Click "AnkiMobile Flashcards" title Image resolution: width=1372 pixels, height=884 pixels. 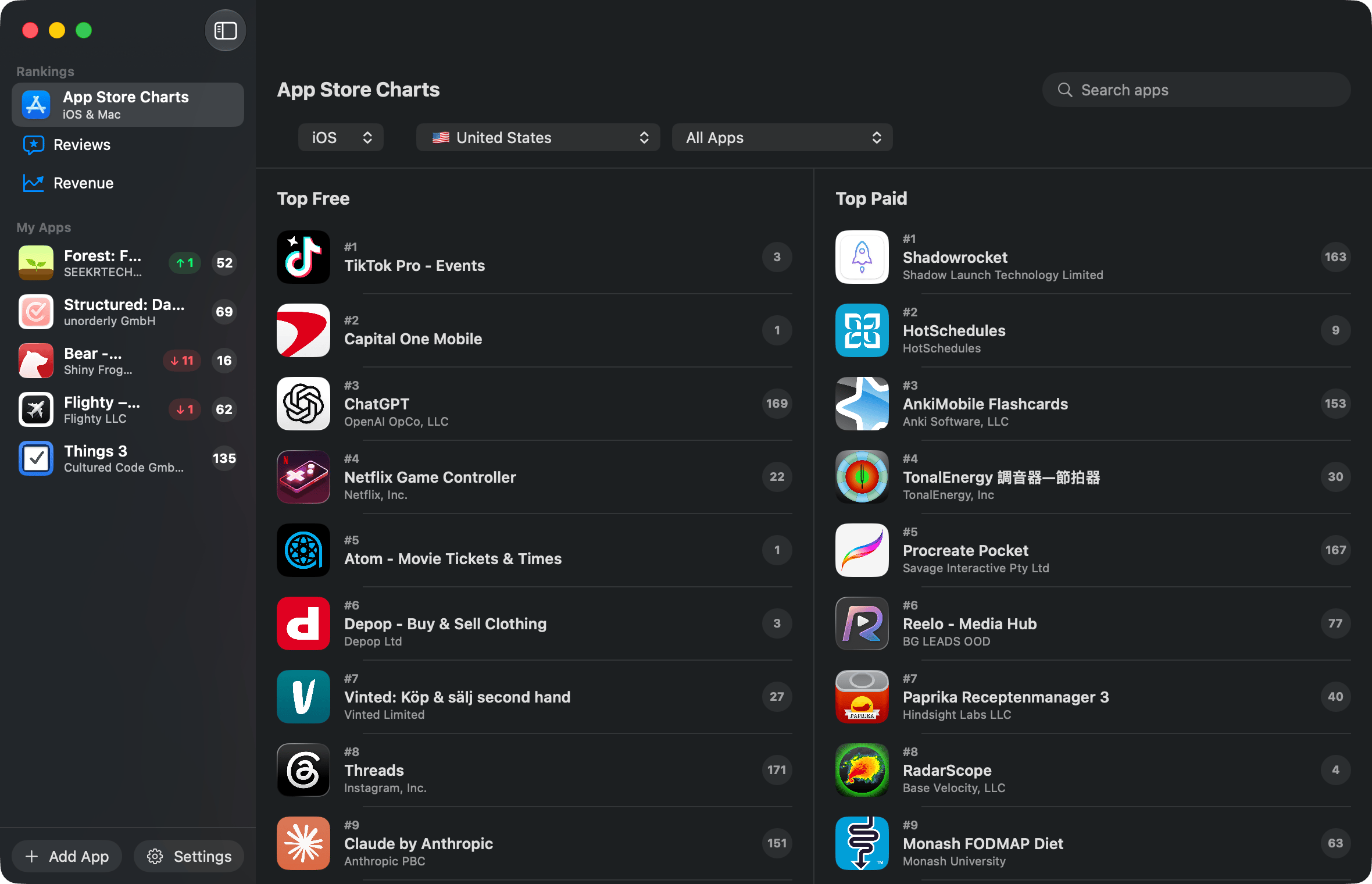click(x=985, y=404)
